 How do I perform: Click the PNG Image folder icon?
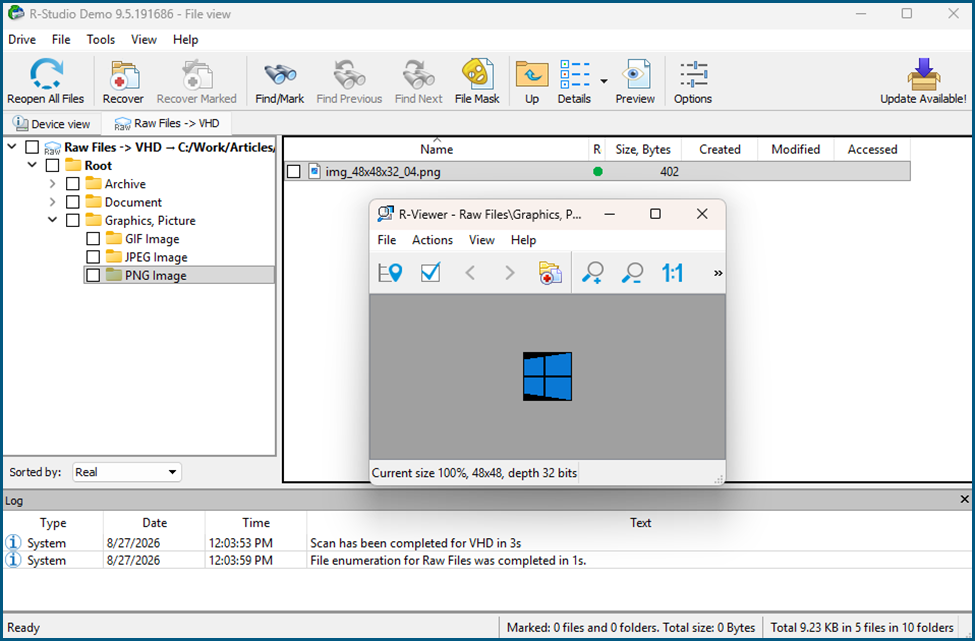tap(114, 275)
